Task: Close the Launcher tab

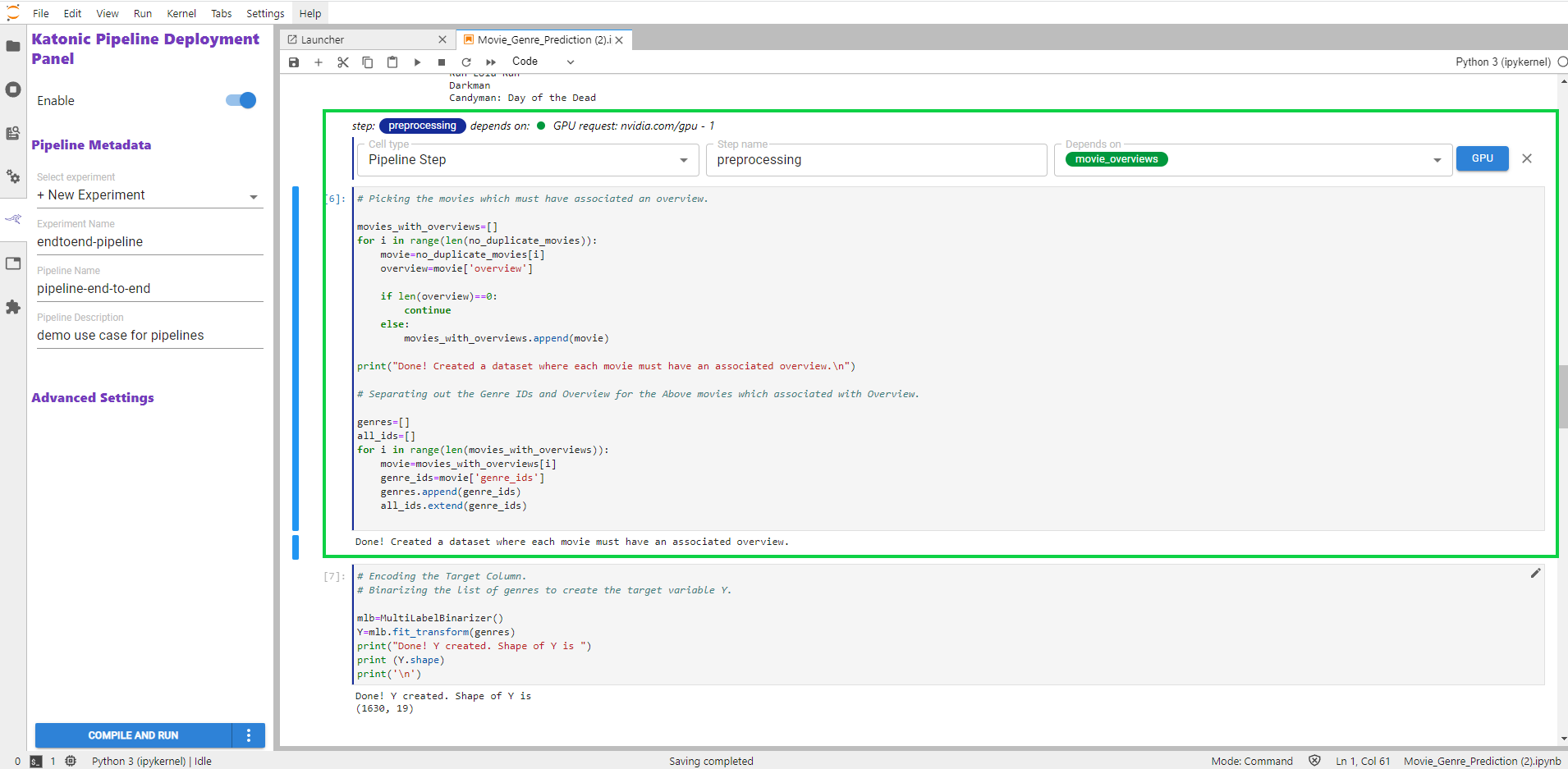Action: [442, 39]
